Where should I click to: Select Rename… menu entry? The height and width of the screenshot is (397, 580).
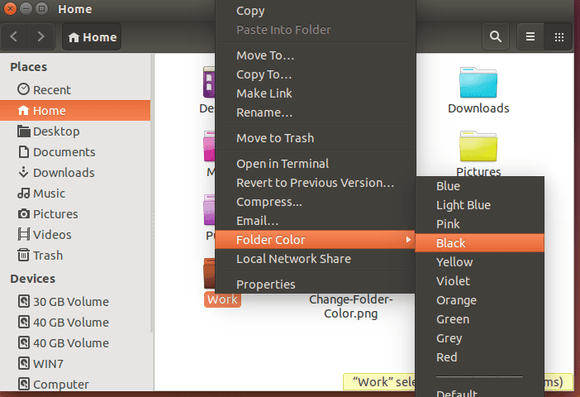pyautogui.click(x=315, y=112)
